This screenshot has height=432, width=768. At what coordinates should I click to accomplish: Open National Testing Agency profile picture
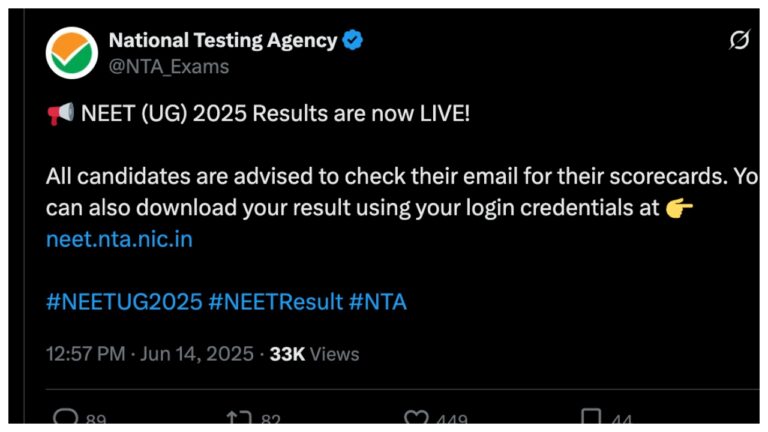pos(72,53)
